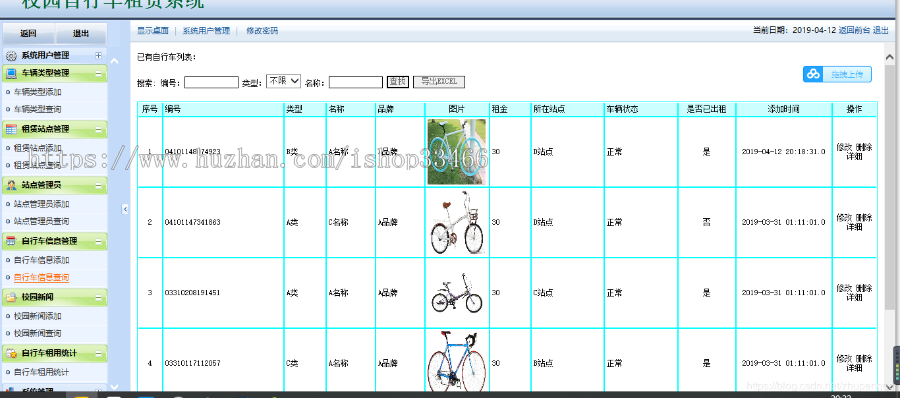Click the icon beside 自行车信息管理

[x=11, y=241]
